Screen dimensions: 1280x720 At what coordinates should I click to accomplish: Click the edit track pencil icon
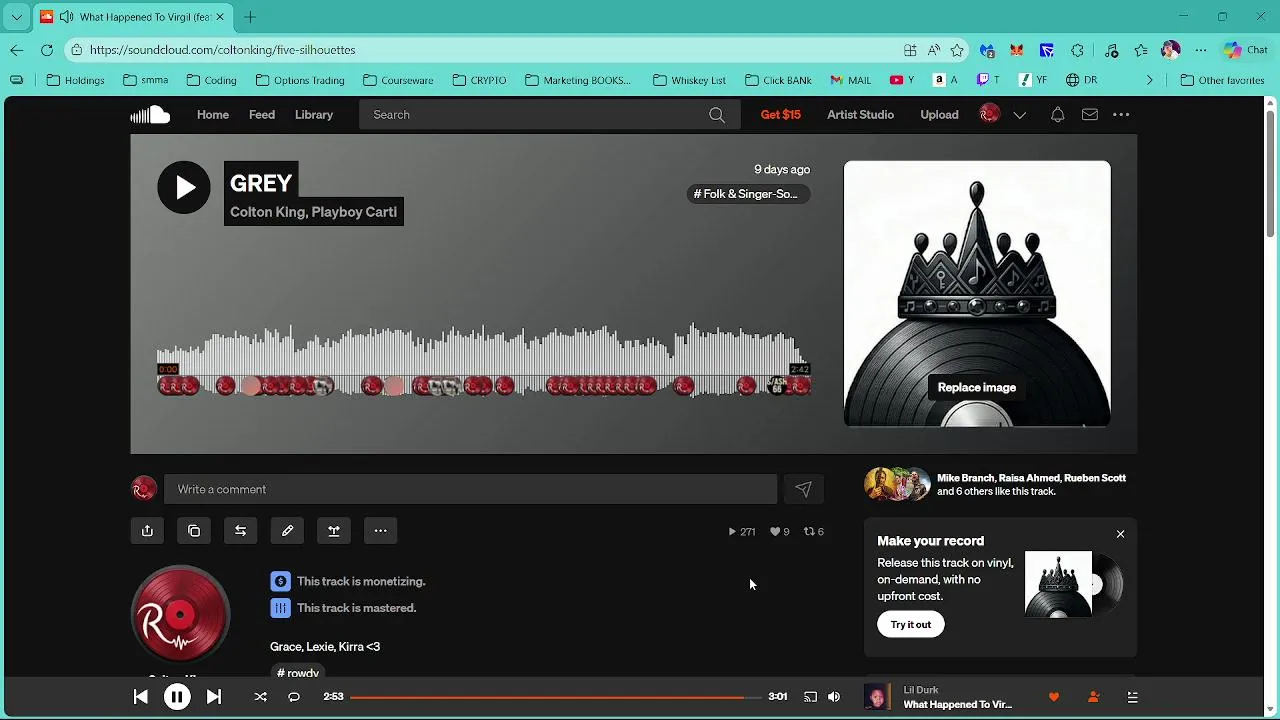[287, 531]
